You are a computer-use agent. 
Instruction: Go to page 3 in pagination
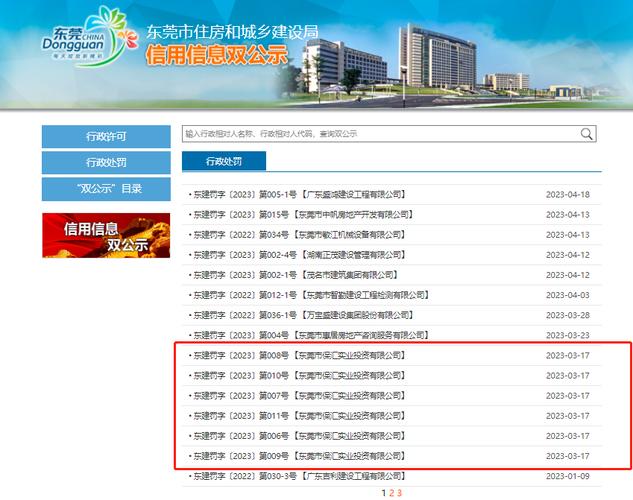point(399,493)
